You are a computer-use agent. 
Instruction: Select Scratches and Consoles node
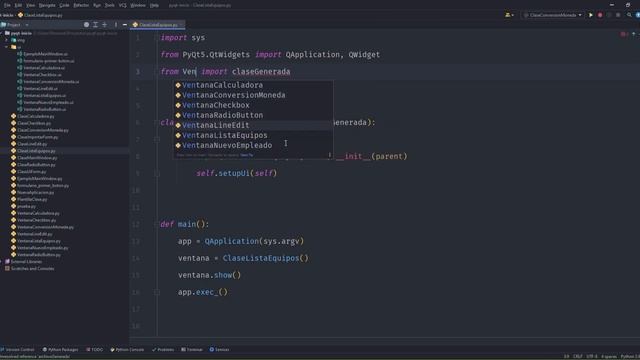(x=32, y=269)
